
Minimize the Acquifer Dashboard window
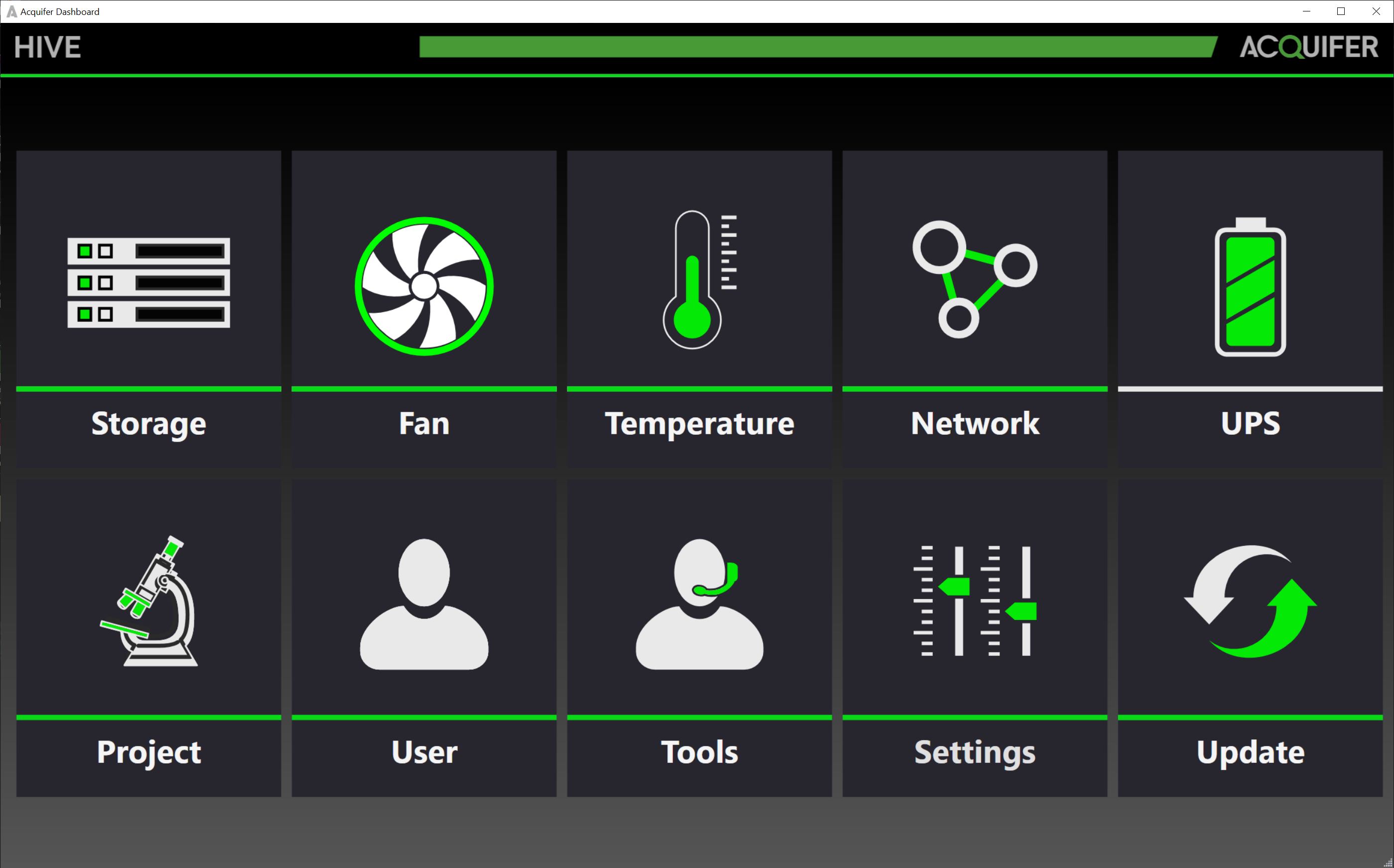point(1306,11)
